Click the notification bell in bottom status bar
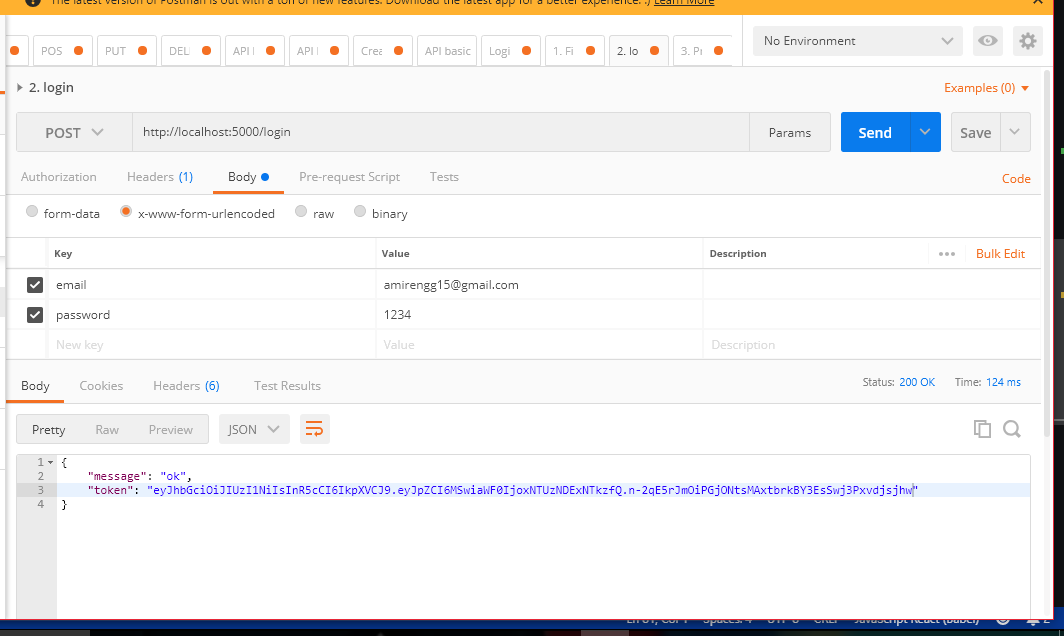Viewport: 1064px width, 636px height. 1034,618
